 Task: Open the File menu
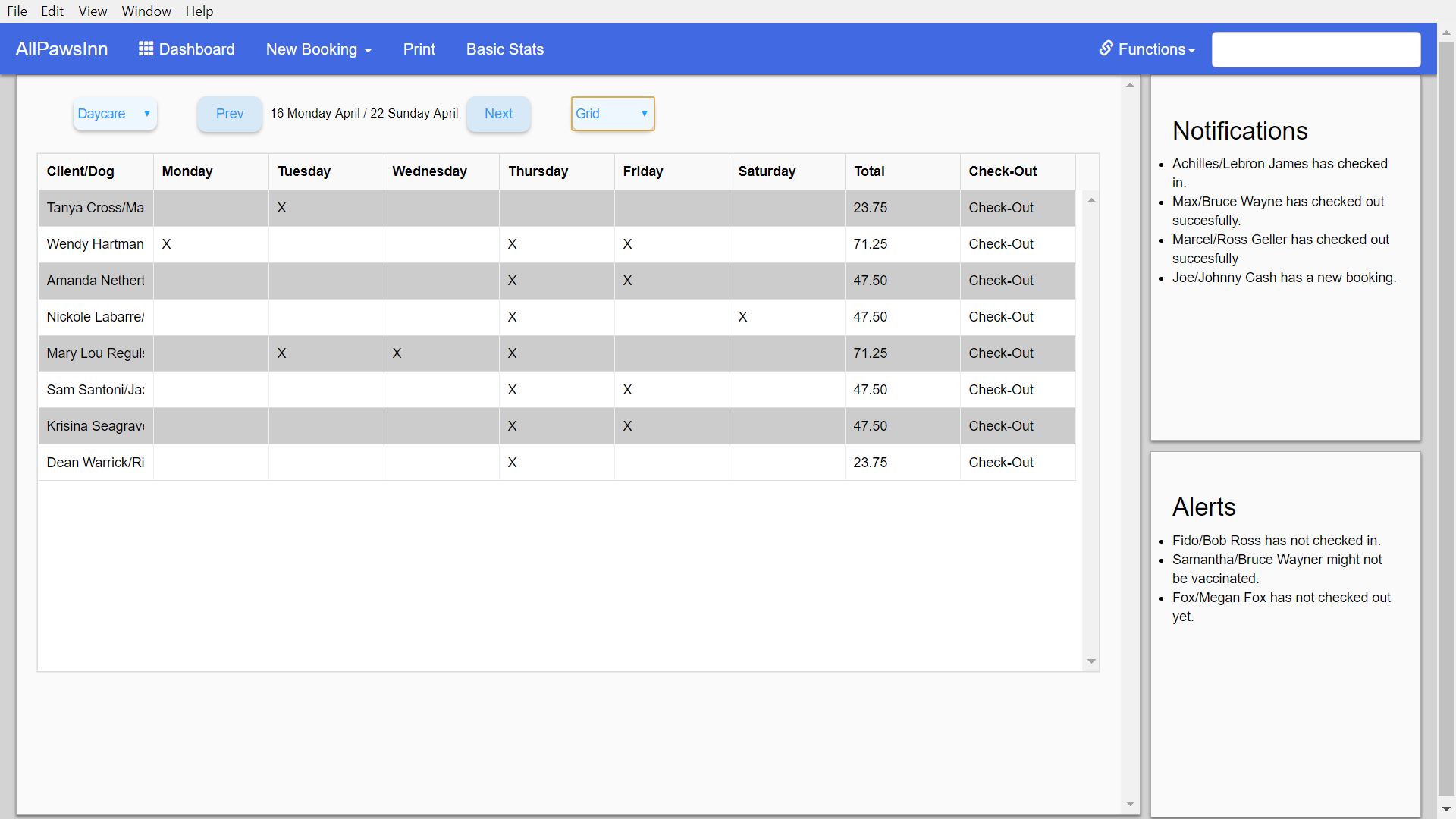point(17,11)
